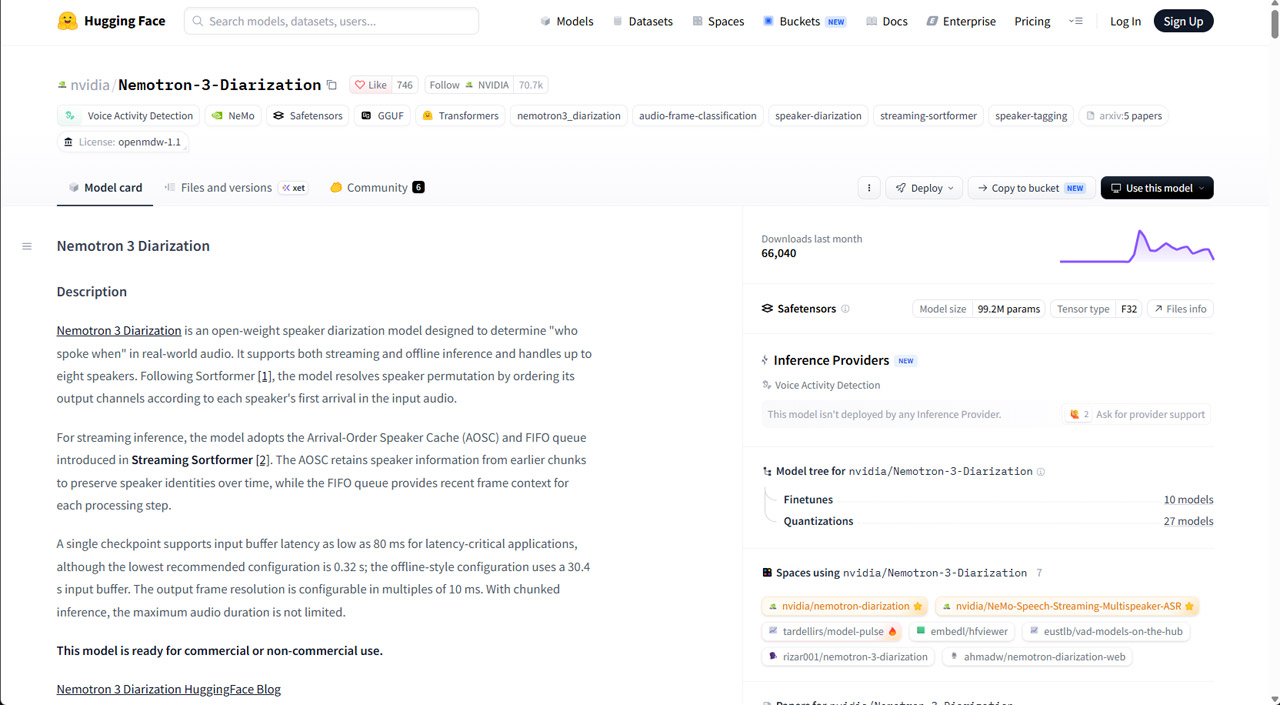Screen dimensions: 1280x705
Task: Click the Log In link
Action: tap(1125, 21)
